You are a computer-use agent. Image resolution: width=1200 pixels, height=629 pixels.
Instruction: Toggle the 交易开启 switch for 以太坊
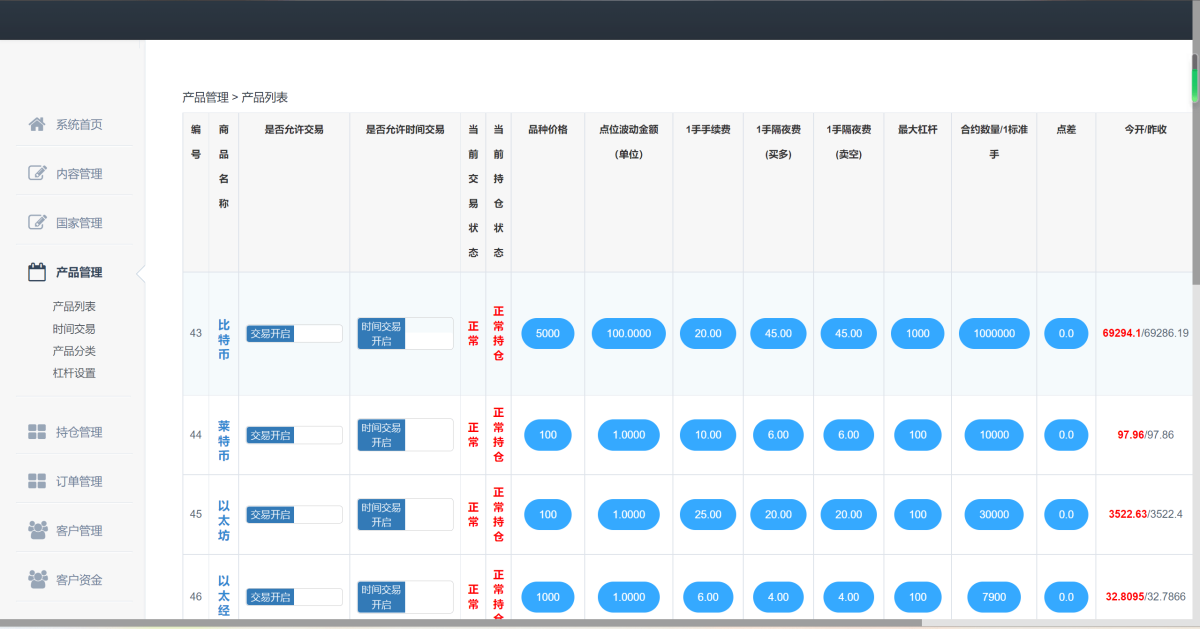[x=294, y=515]
